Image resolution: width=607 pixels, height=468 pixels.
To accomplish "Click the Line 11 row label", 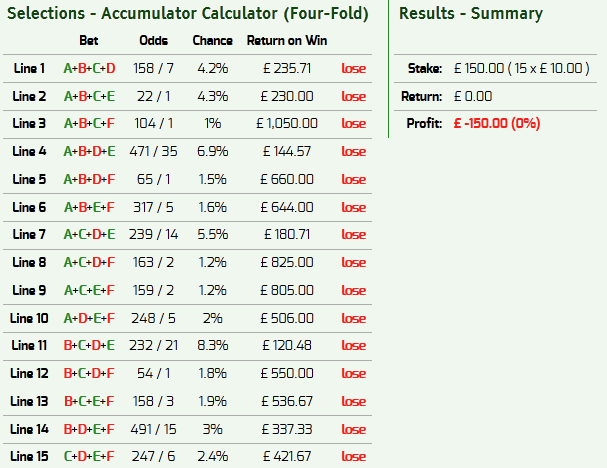I will (x=29, y=345).
